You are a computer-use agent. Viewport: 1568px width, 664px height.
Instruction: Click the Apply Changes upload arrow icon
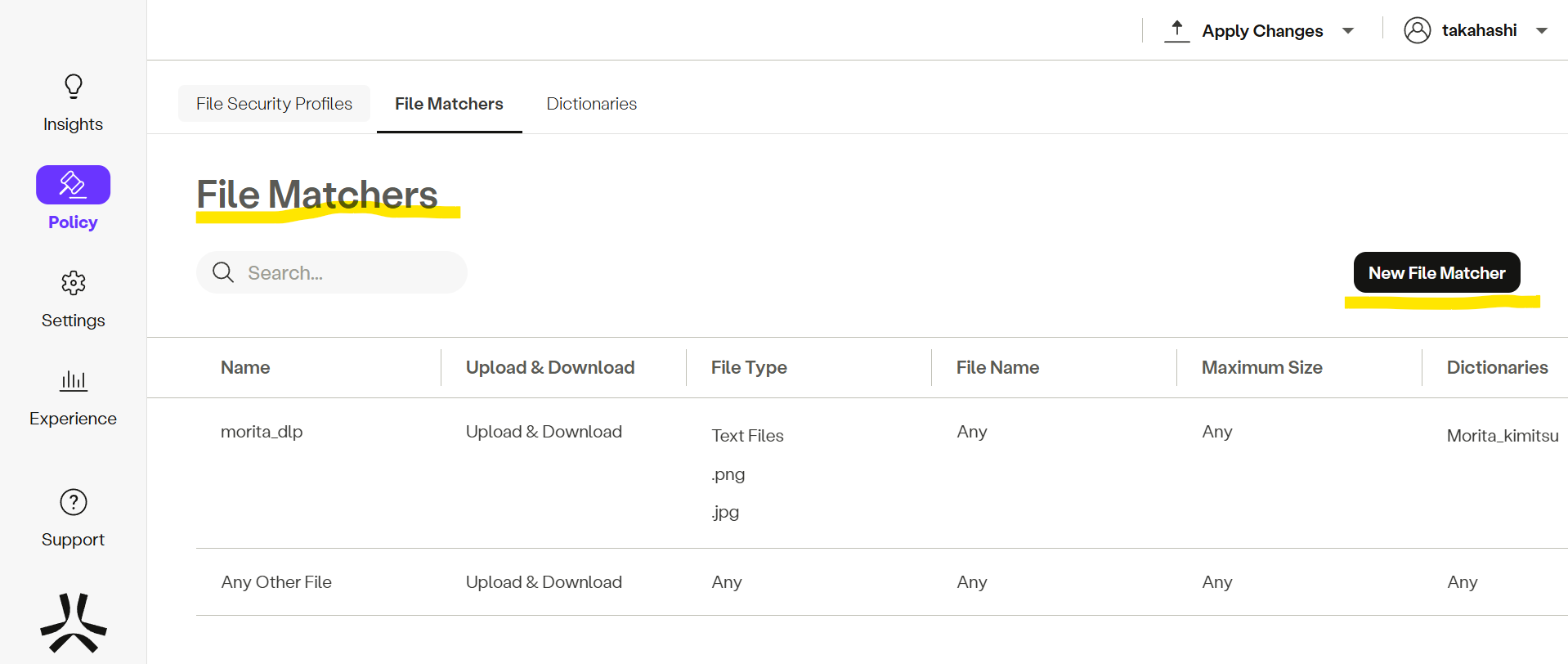point(1176,31)
